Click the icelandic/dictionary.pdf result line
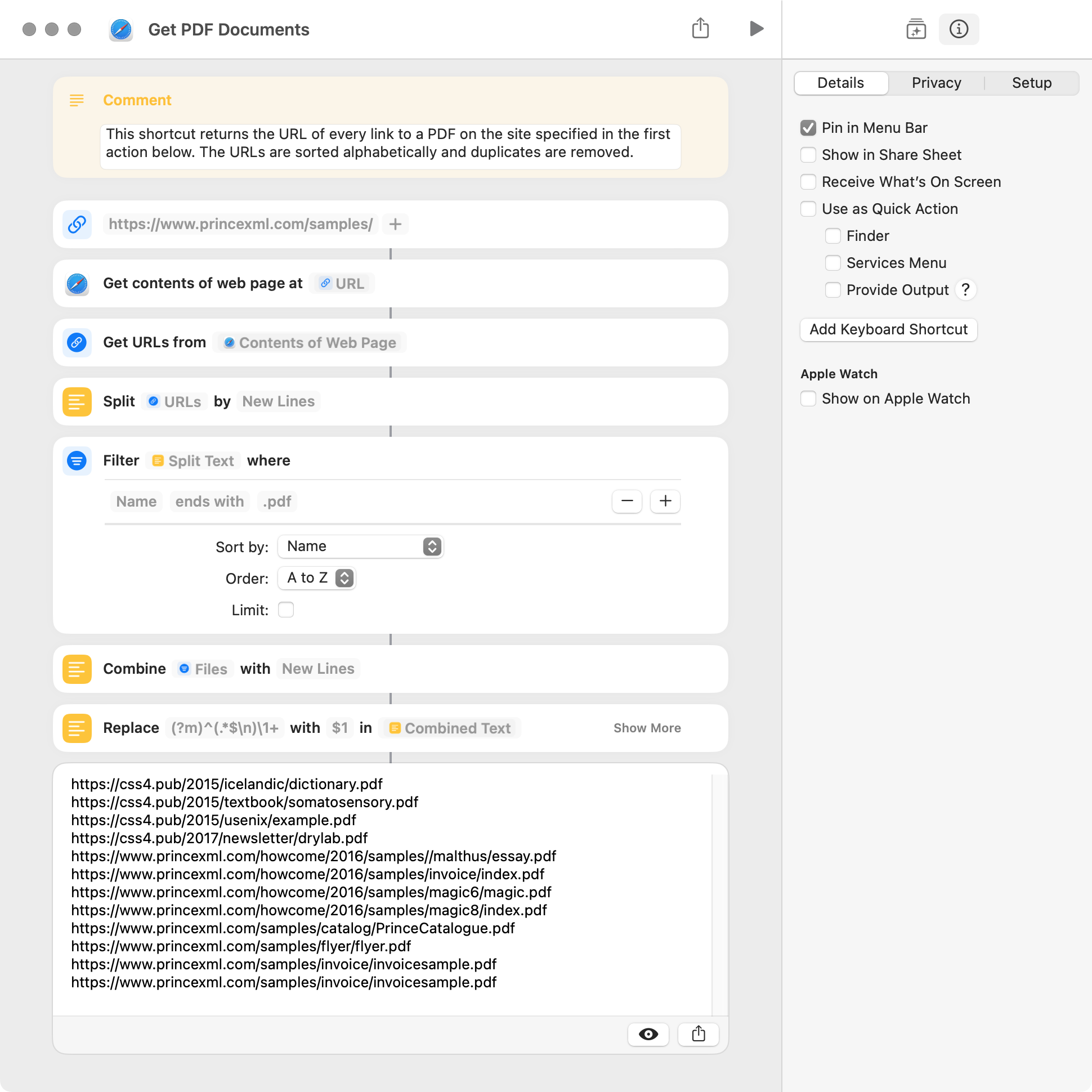The width and height of the screenshot is (1092, 1092). pos(227,784)
